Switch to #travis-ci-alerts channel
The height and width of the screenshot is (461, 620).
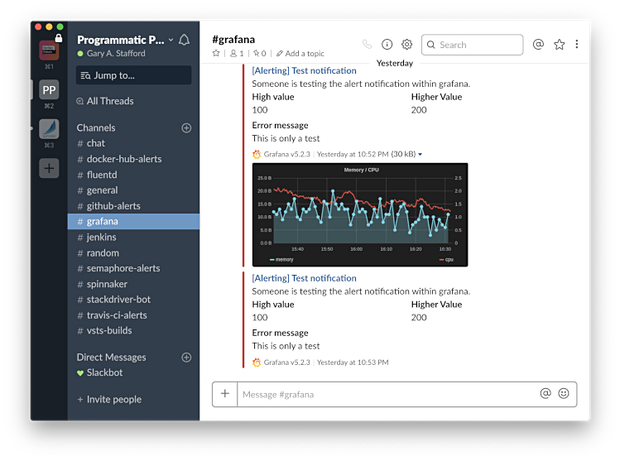134,316
